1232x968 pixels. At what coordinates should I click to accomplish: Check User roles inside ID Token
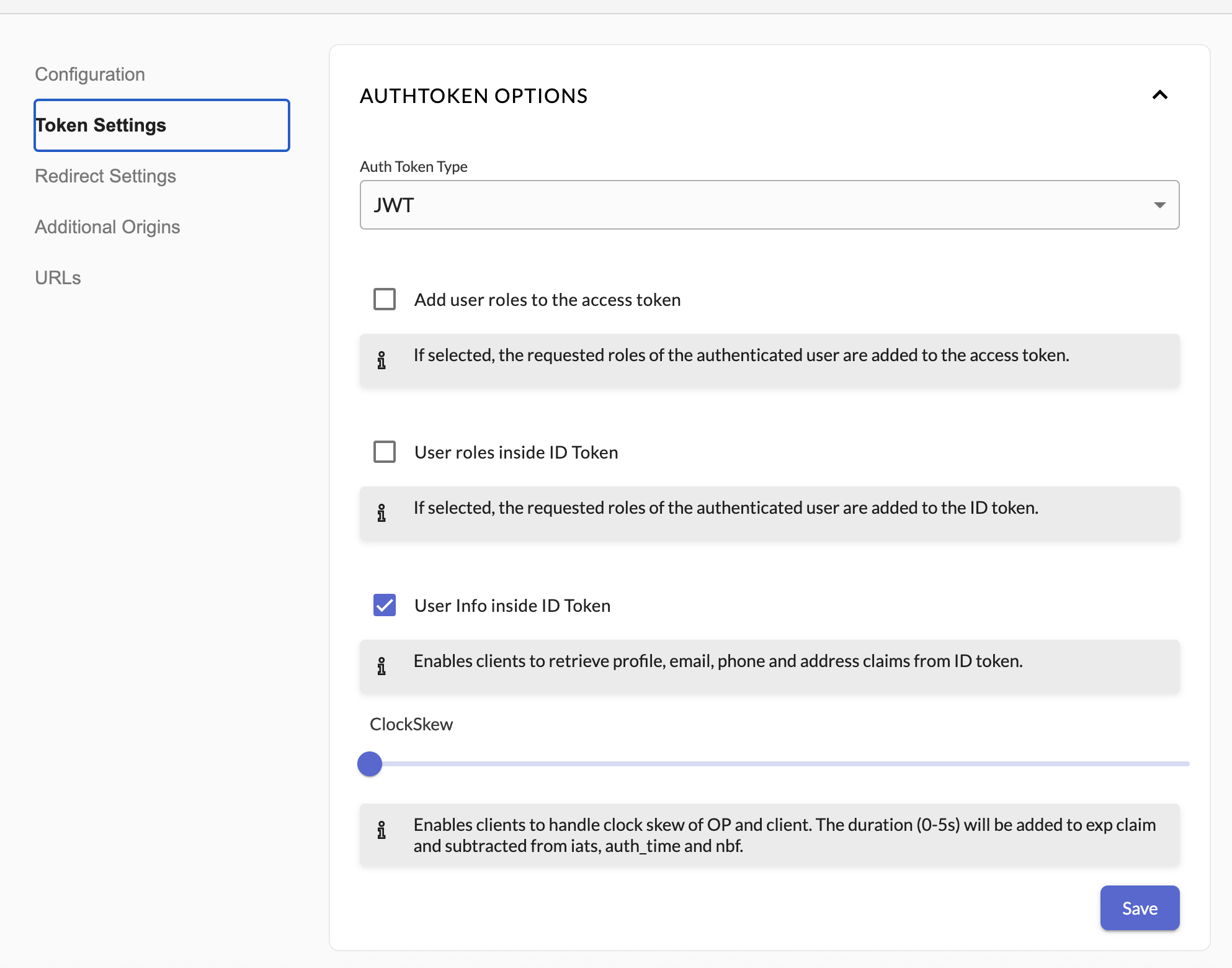tap(385, 452)
